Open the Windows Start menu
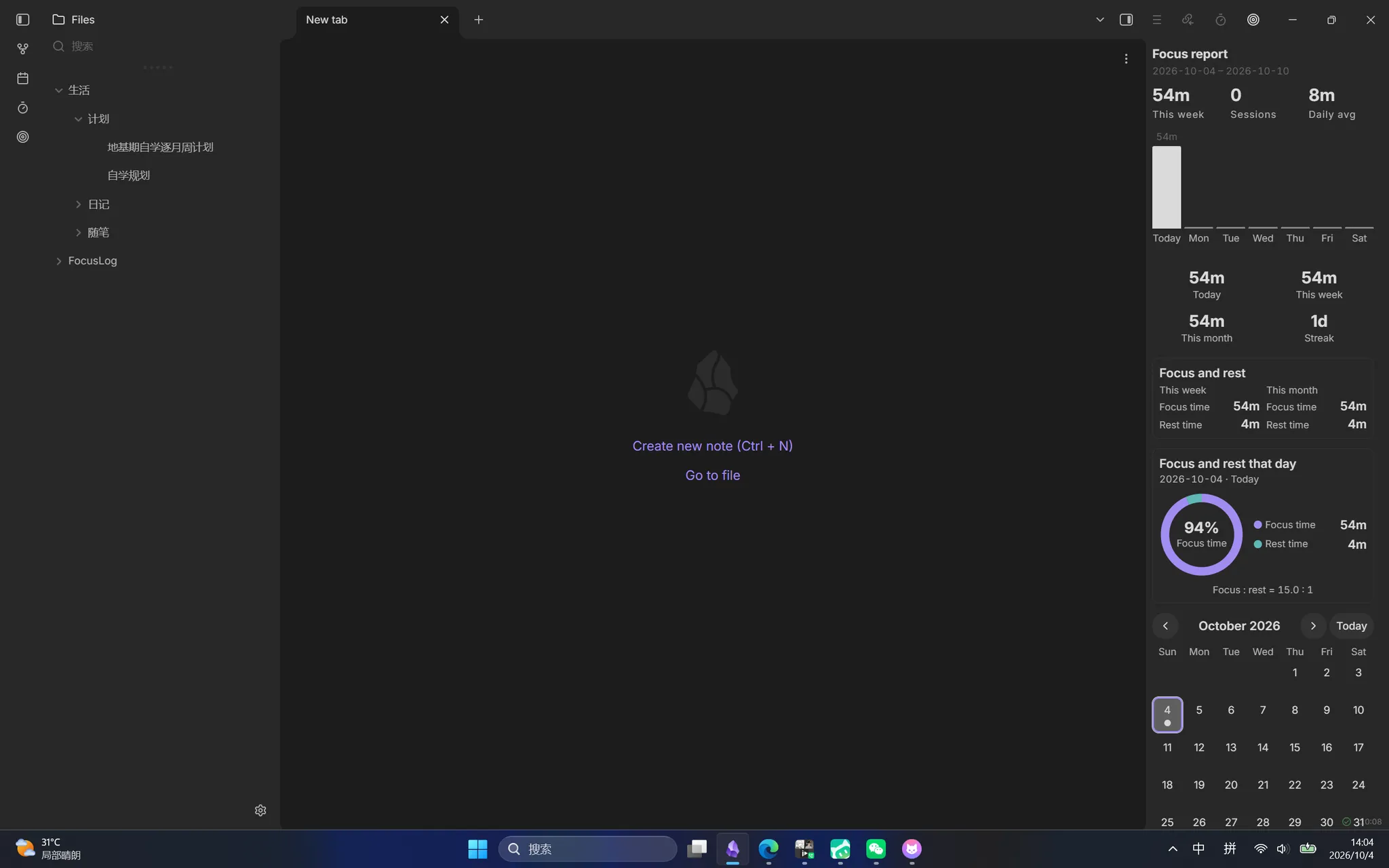The width and height of the screenshot is (1389, 868). (477, 849)
